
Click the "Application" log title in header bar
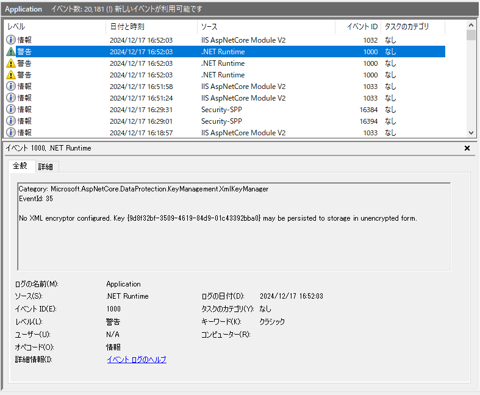[x=23, y=9]
